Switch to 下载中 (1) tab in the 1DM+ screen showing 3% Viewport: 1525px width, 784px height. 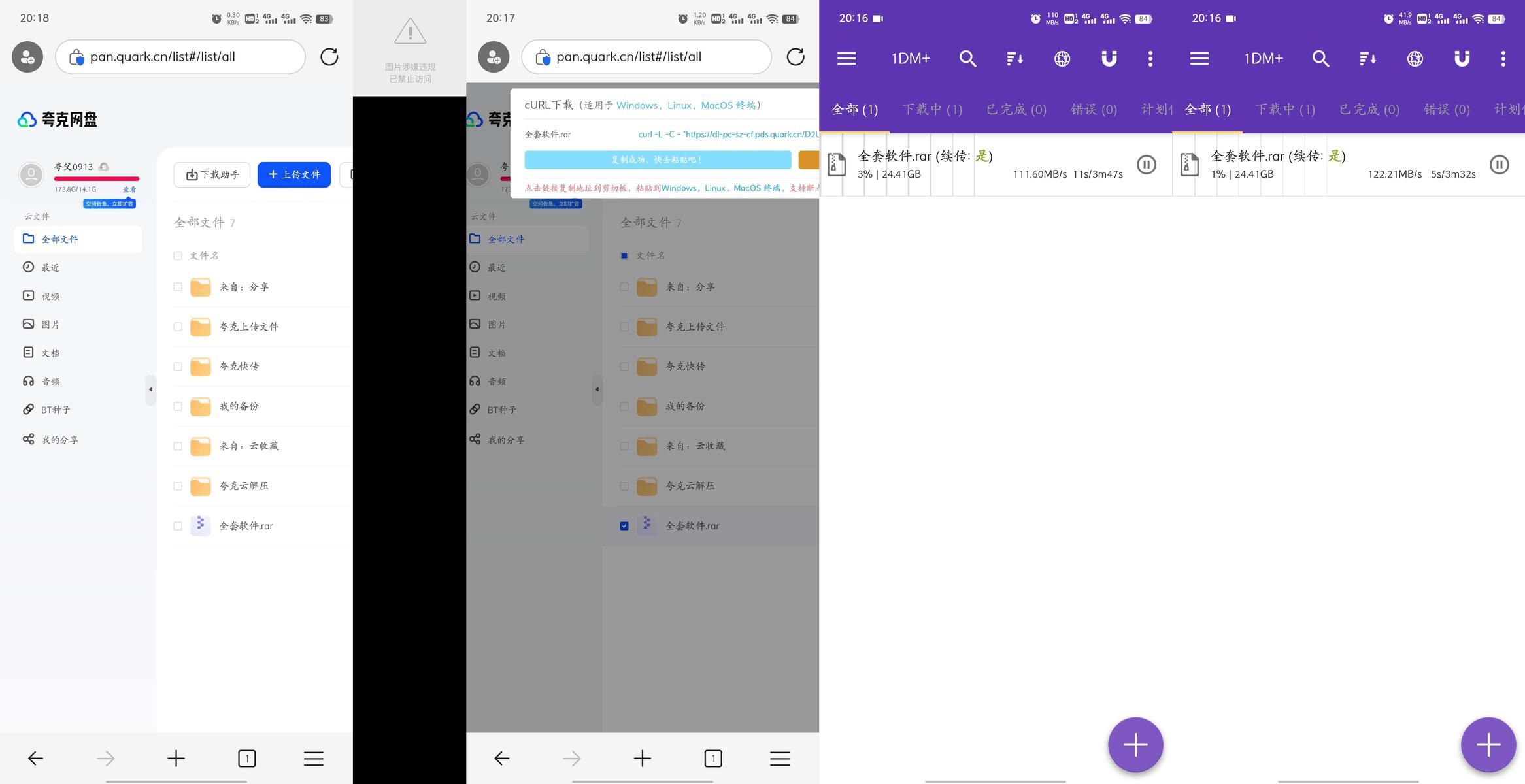click(932, 109)
